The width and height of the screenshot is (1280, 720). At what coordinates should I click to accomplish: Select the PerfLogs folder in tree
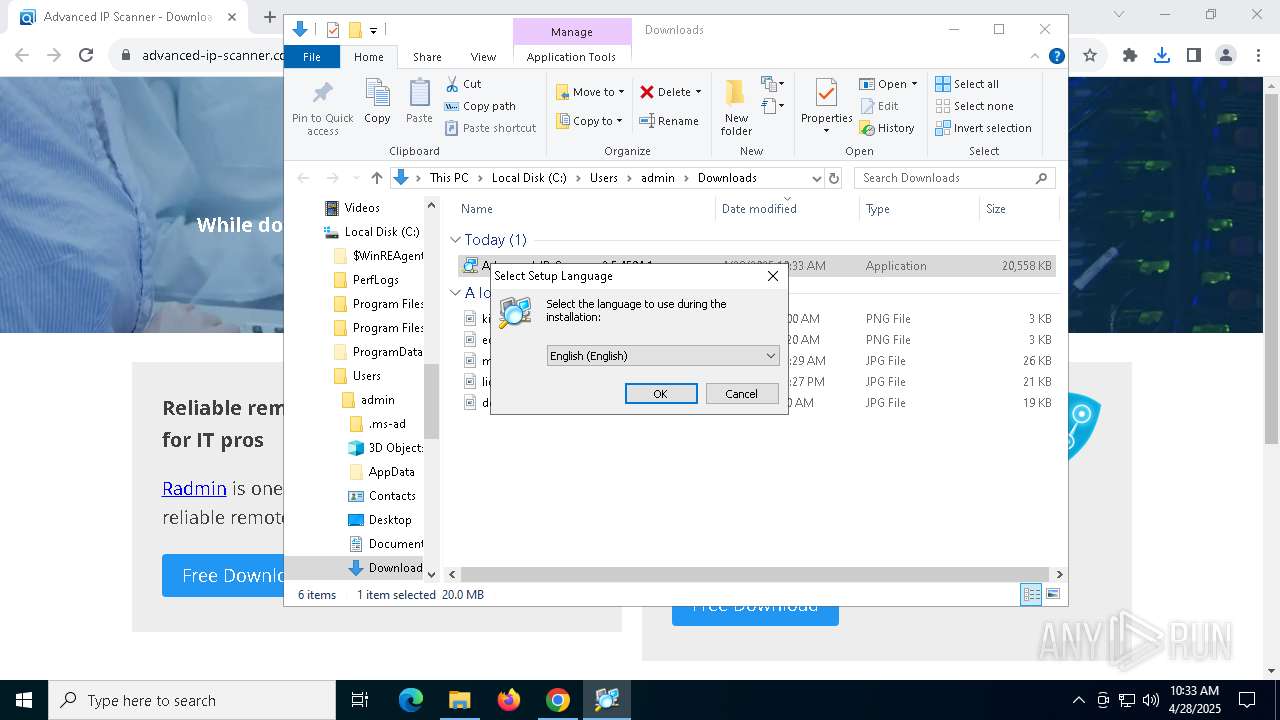(x=365, y=280)
